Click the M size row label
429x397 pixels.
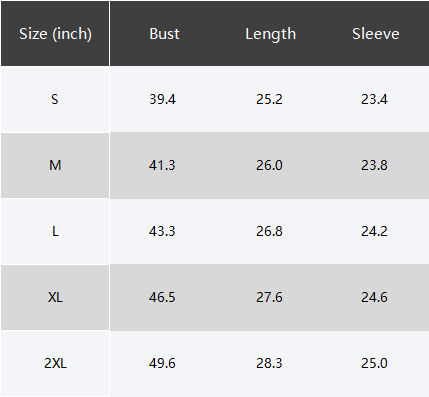[55, 165]
